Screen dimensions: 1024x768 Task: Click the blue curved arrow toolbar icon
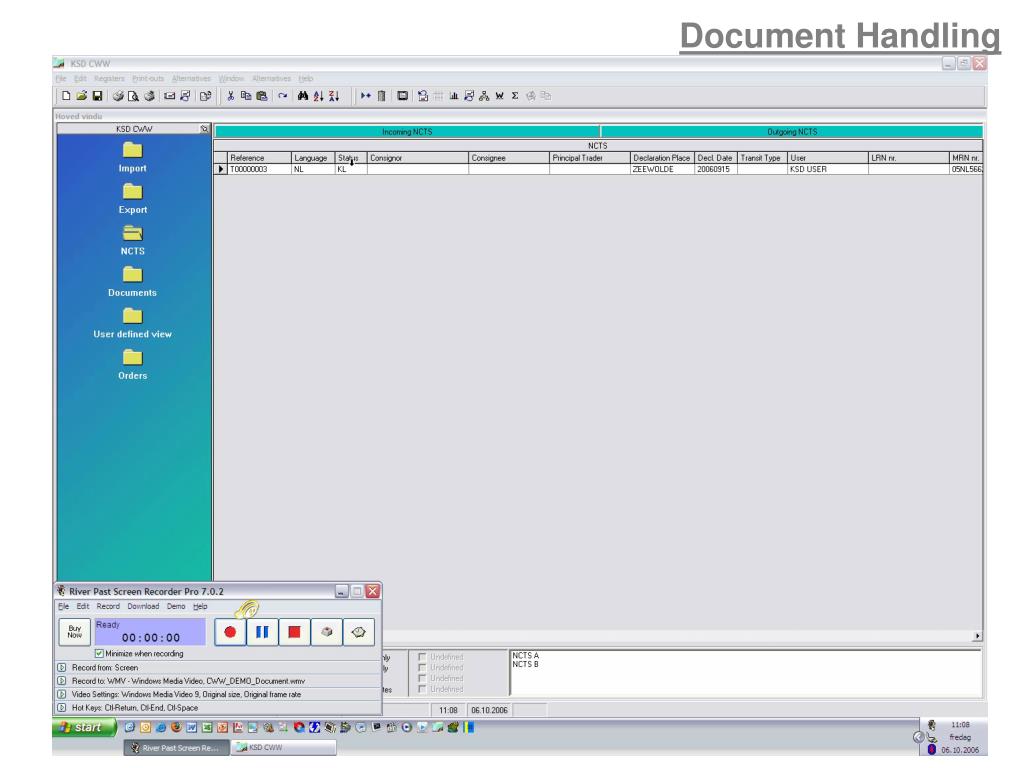tap(282, 96)
